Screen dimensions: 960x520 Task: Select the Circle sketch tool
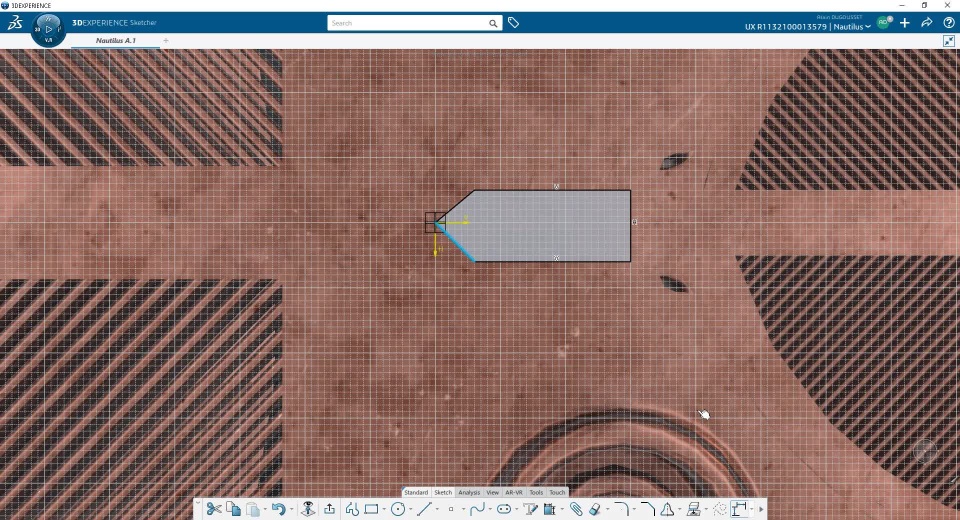[x=398, y=509]
